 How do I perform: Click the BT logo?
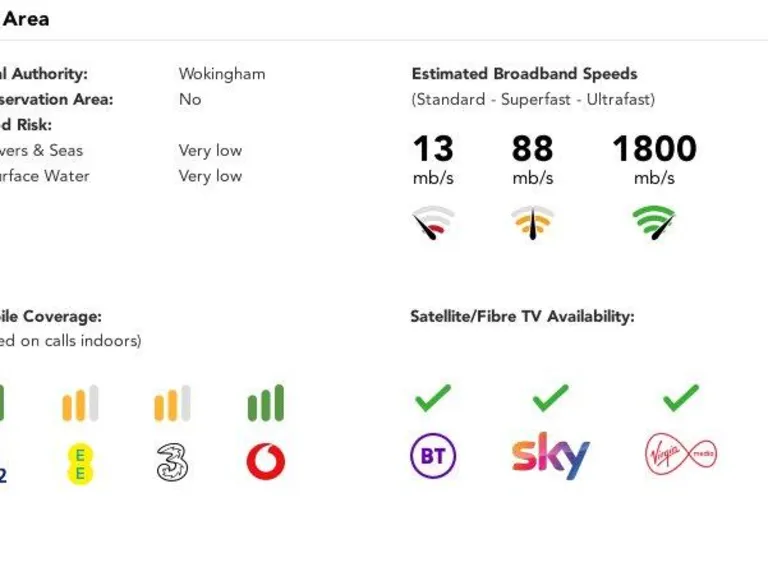pos(433,457)
